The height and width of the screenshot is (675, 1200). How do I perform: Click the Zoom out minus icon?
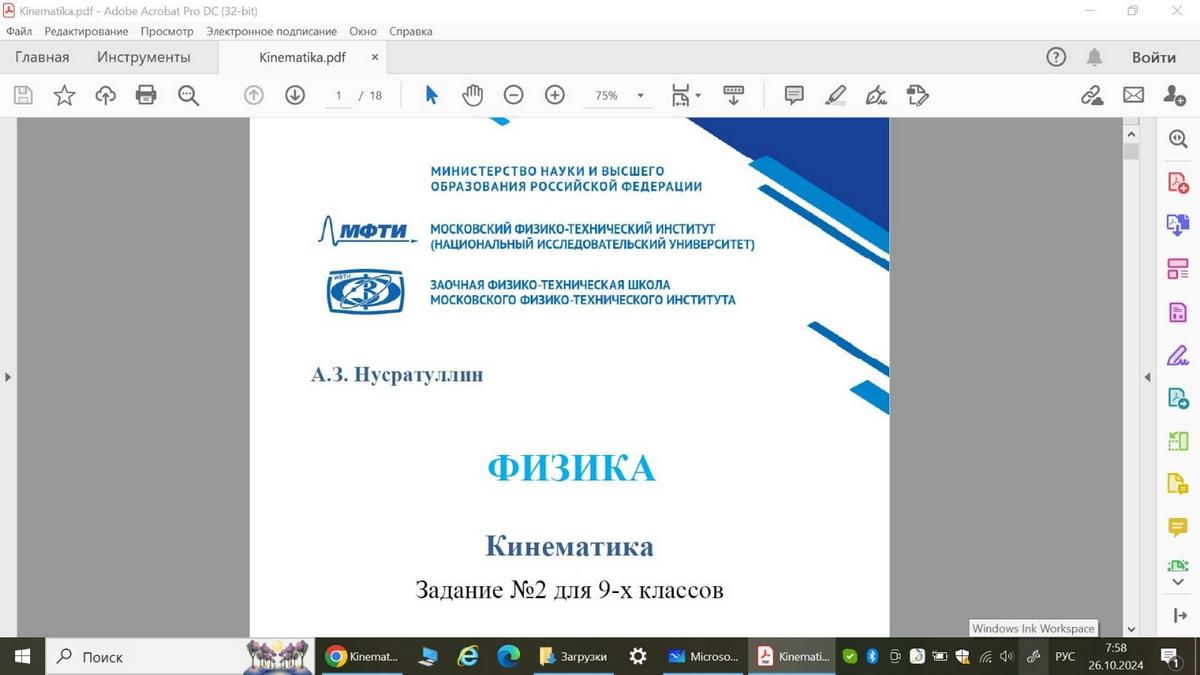click(513, 95)
